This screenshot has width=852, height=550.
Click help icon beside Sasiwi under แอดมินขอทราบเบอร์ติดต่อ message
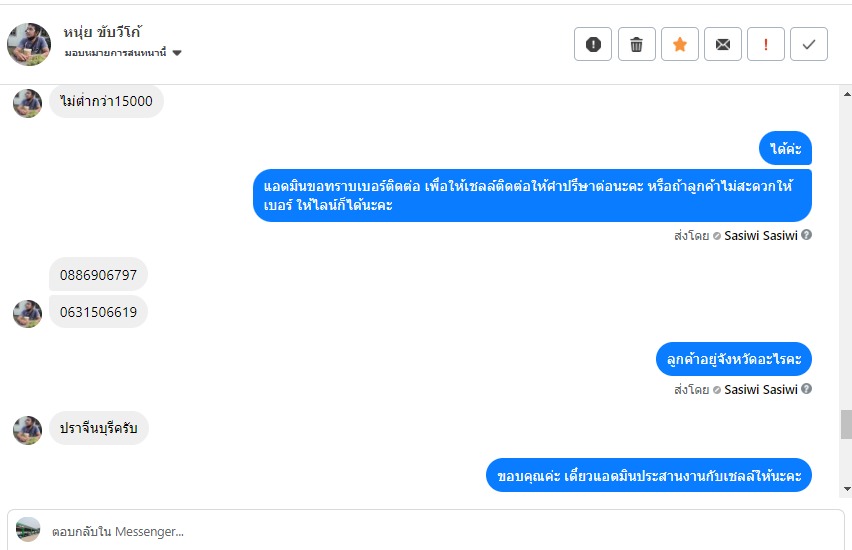pos(806,235)
